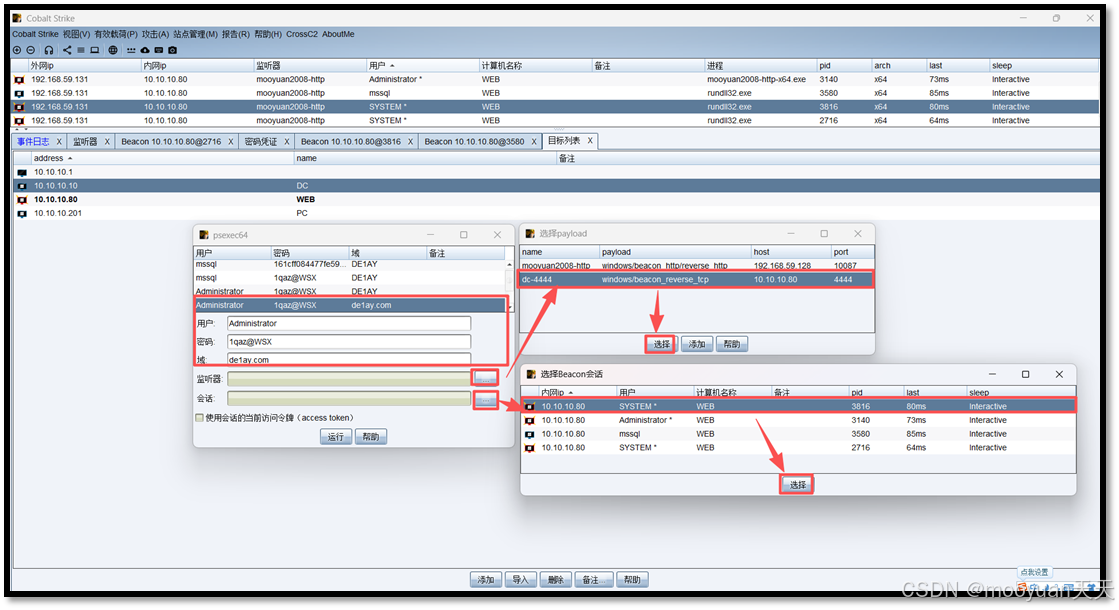Close the 密码凭证 tab with its X
This screenshot has height=610, width=1119.
click(x=287, y=142)
